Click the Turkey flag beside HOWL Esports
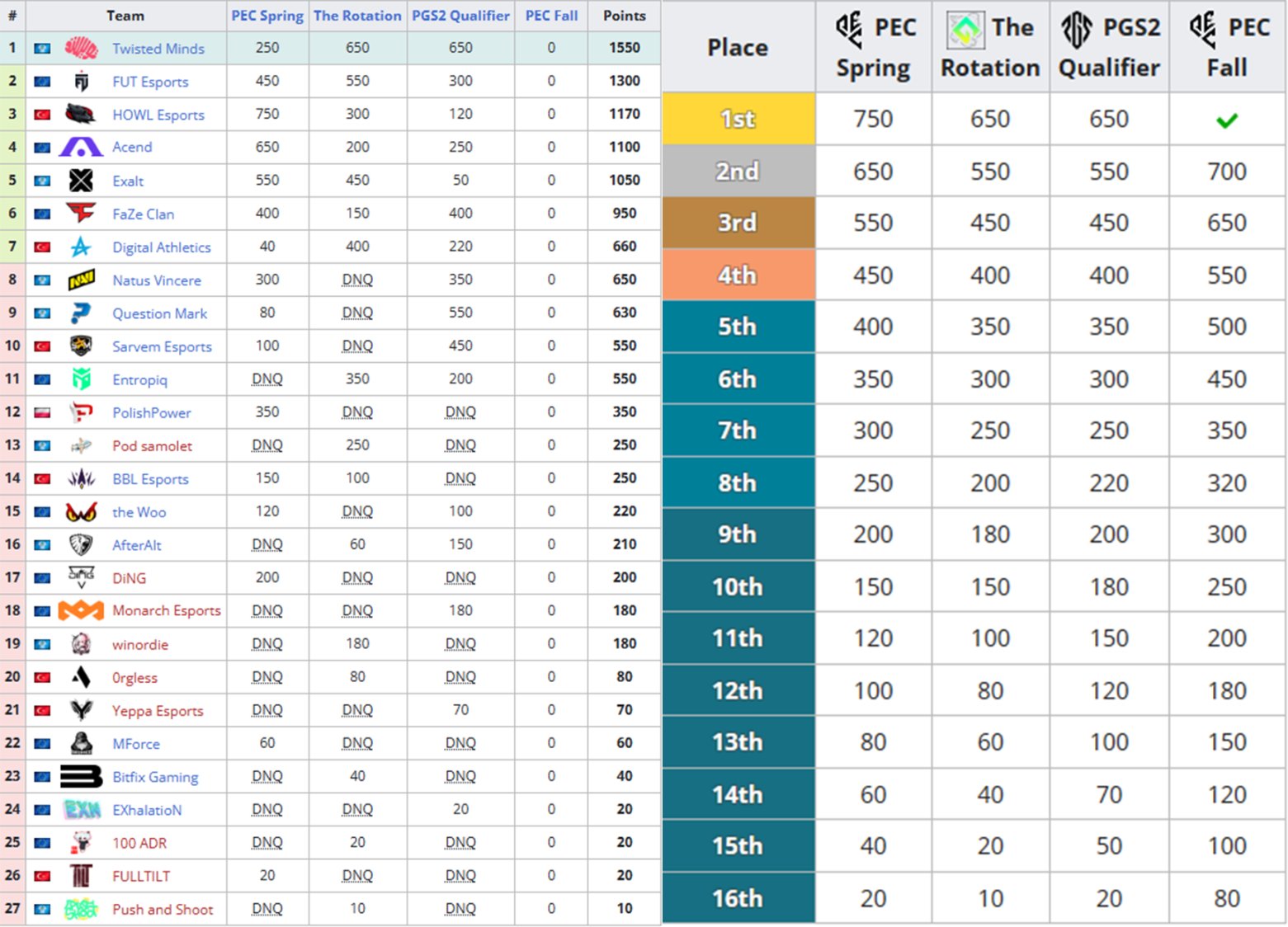Screen dimensions: 1288x927 click(42, 115)
